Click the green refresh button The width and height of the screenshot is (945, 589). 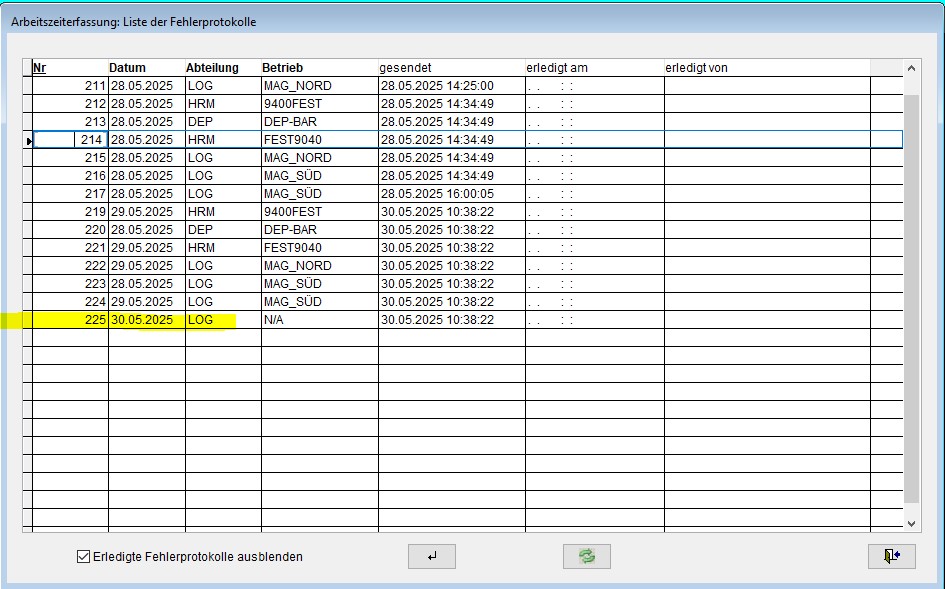586,556
